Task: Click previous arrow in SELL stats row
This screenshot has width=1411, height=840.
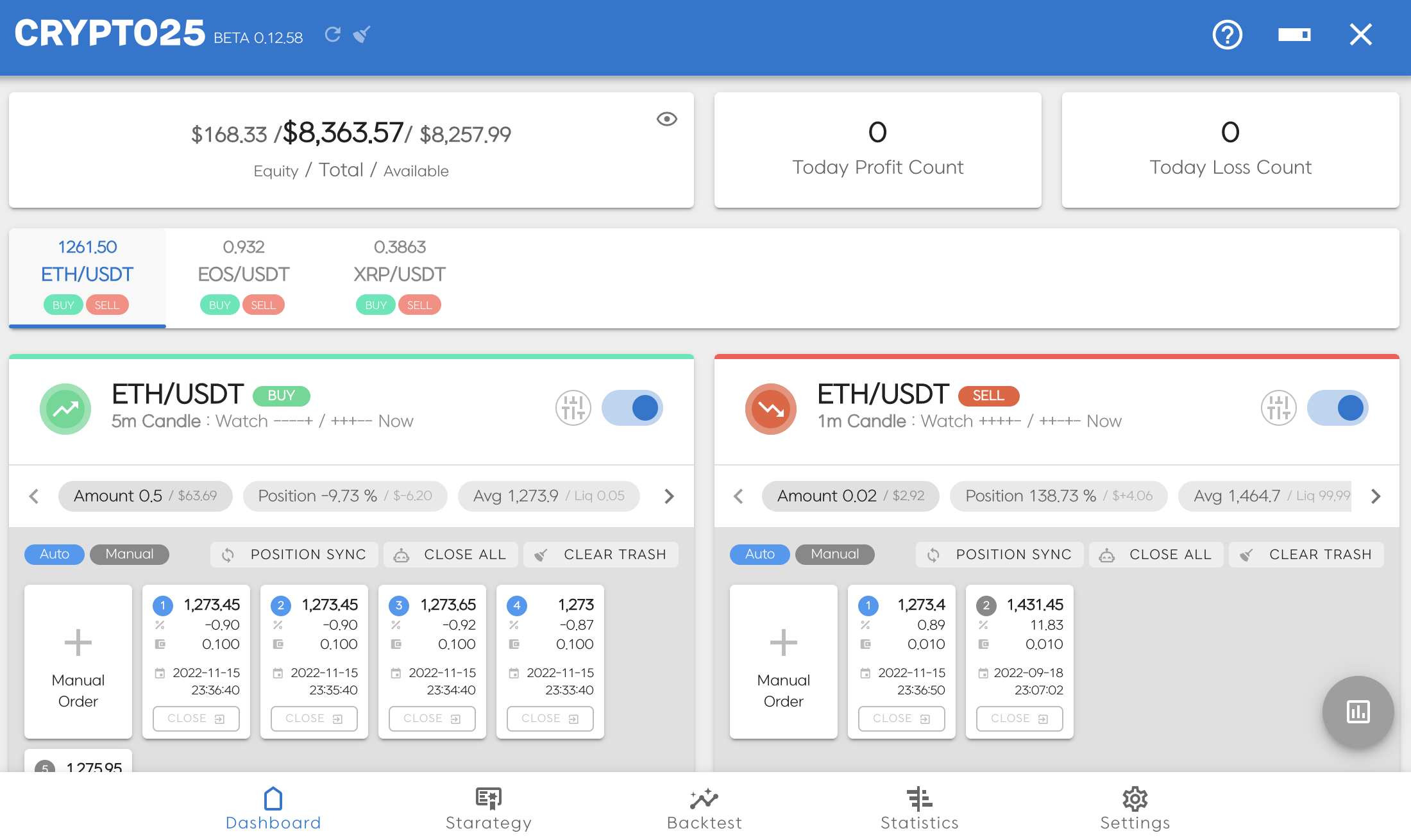Action: pos(738,496)
